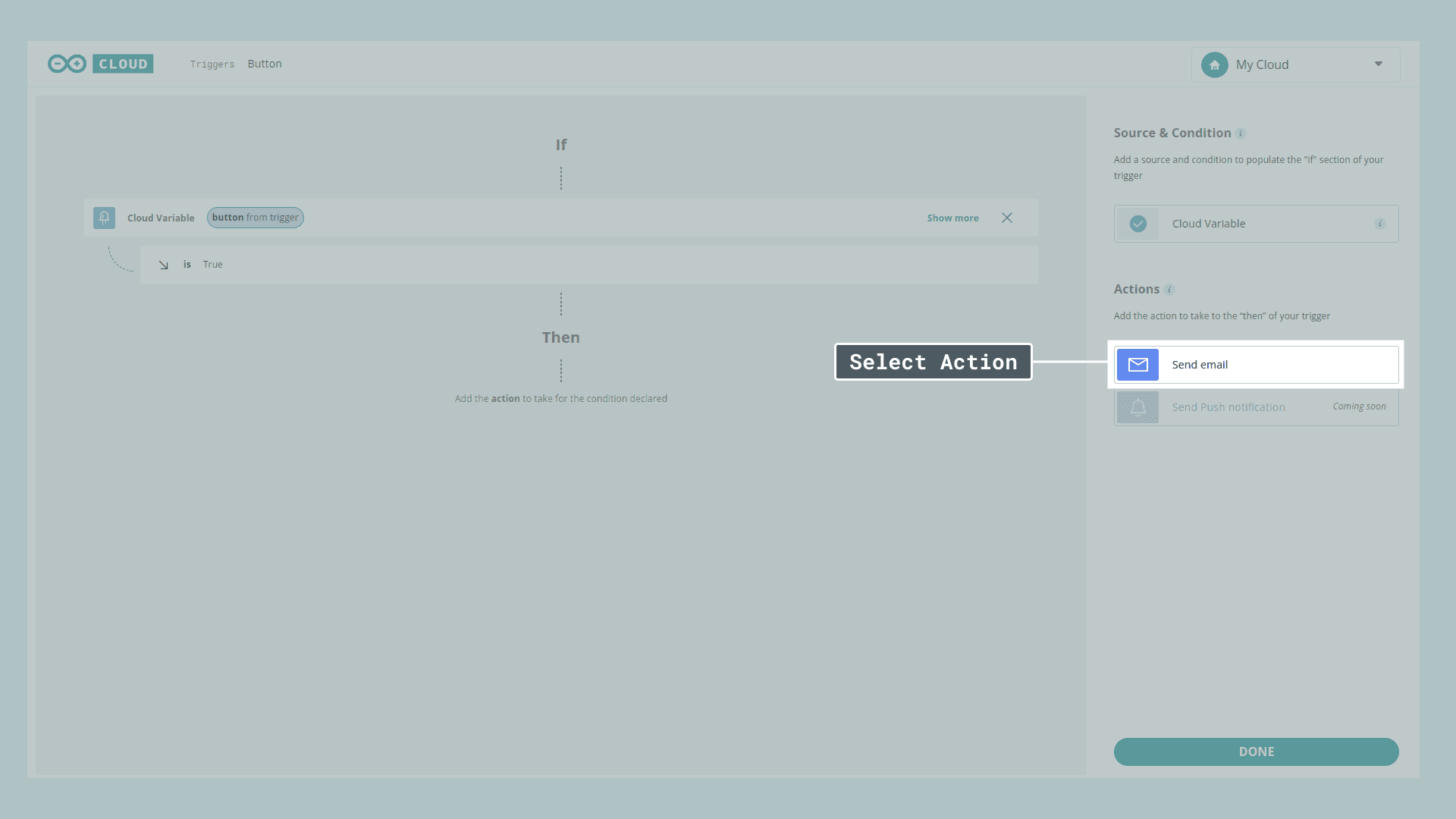Click the Button trigger name in breadcrumb
1456x819 pixels.
coord(265,64)
